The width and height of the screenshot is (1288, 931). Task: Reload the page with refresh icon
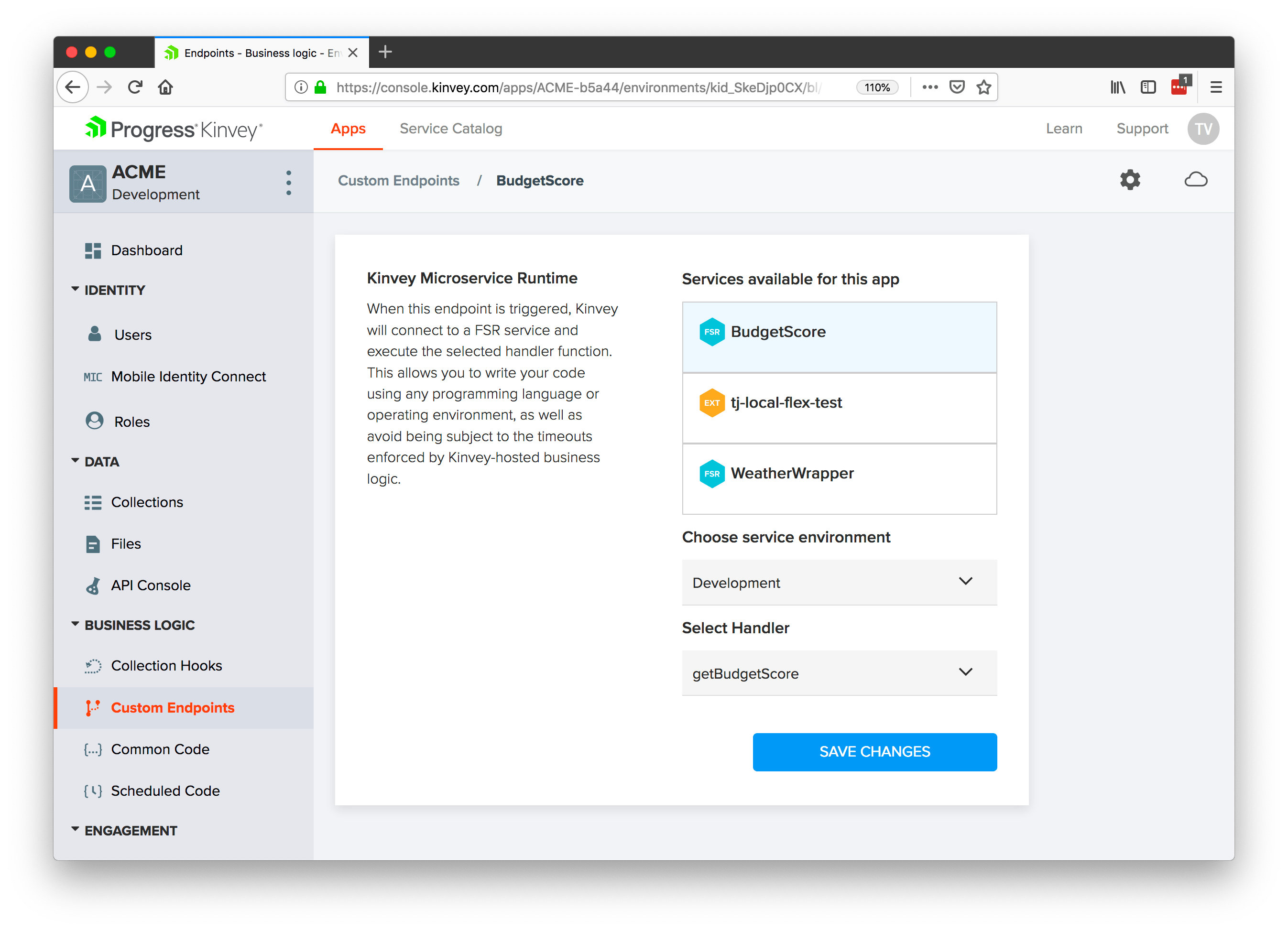(135, 87)
